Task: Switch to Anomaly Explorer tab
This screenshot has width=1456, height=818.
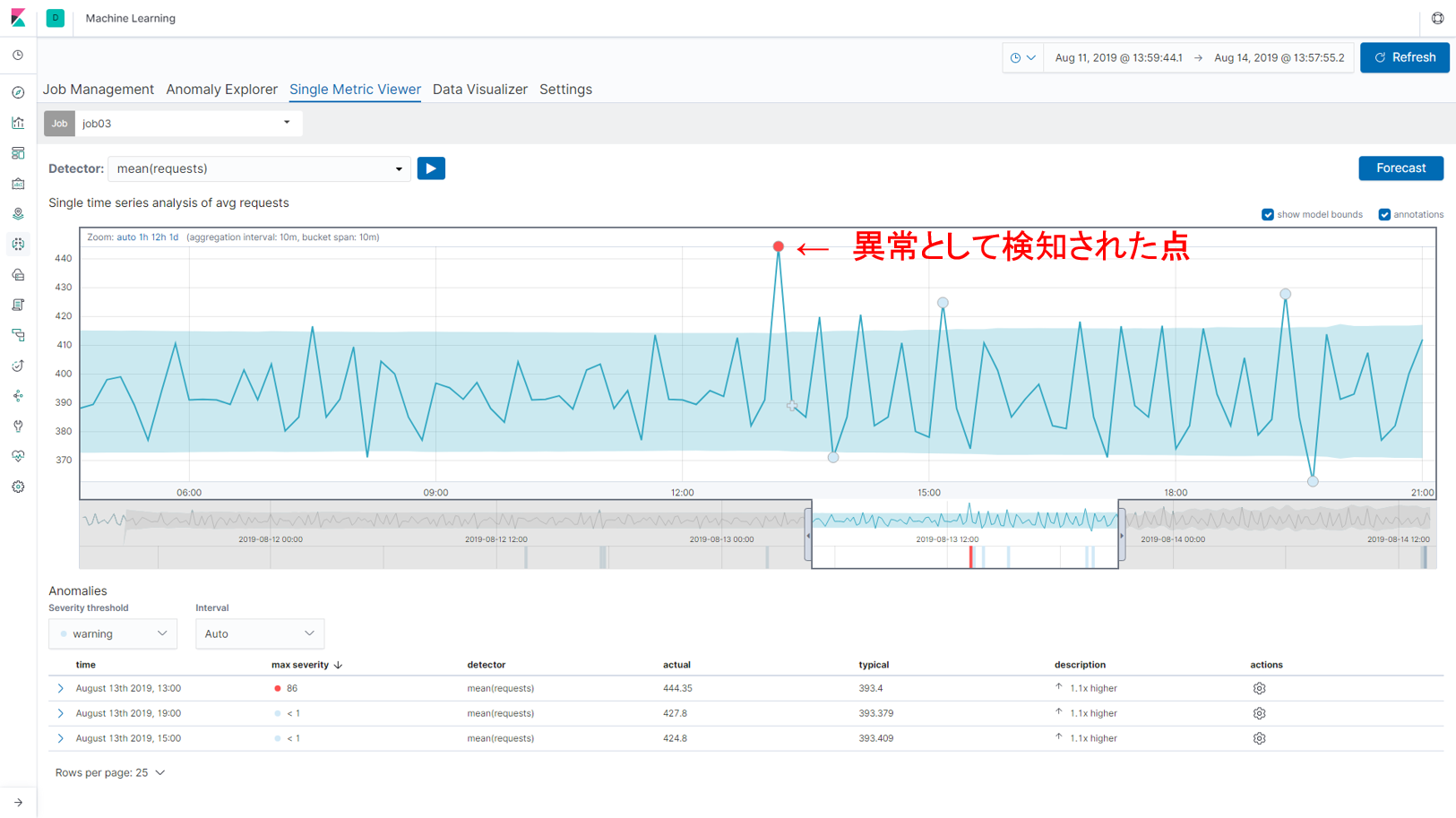Action: point(221,90)
